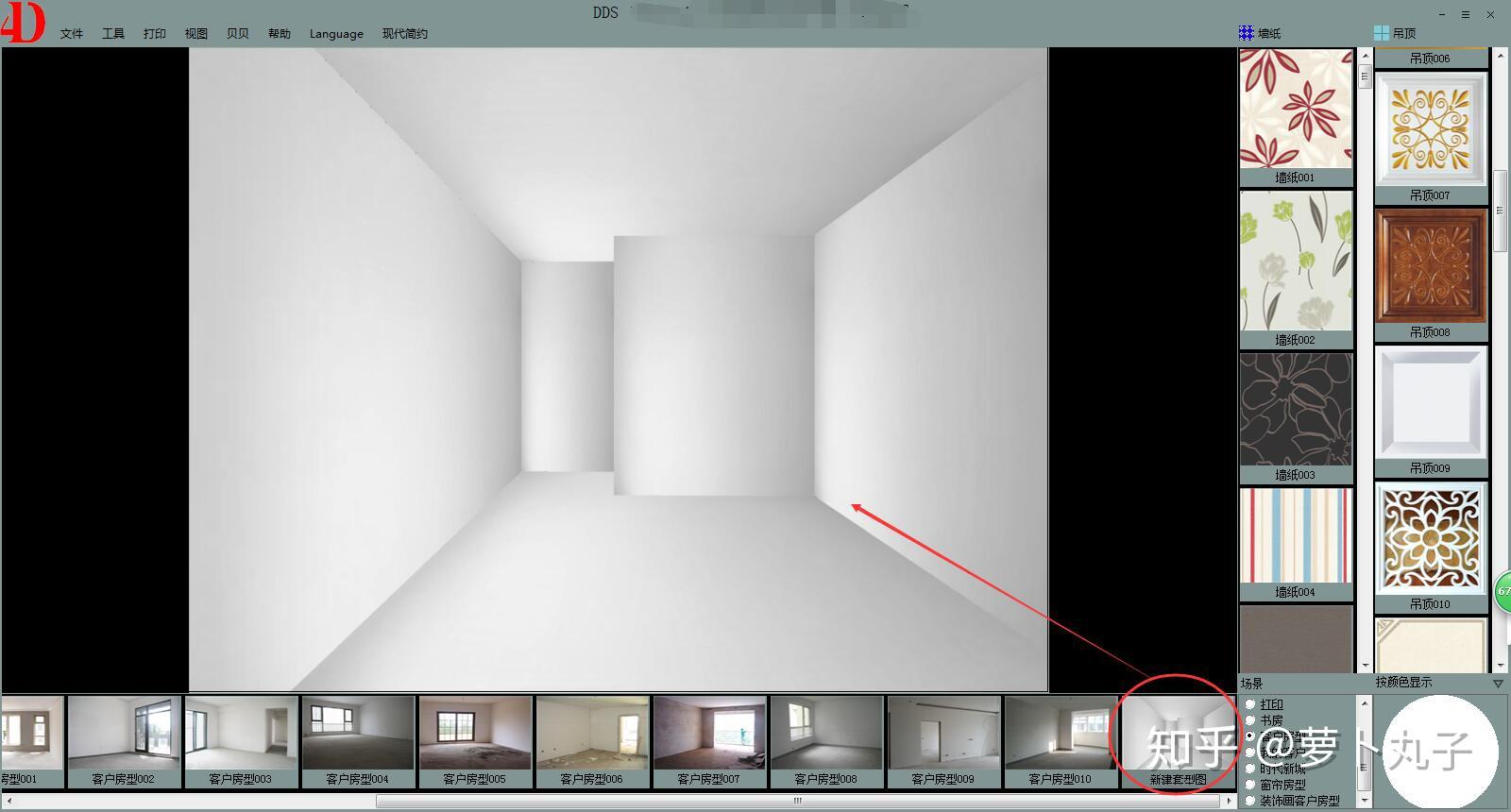Image resolution: width=1511 pixels, height=812 pixels.
Task: Select the 时代新城 scene radio button
Action: 1250,769
